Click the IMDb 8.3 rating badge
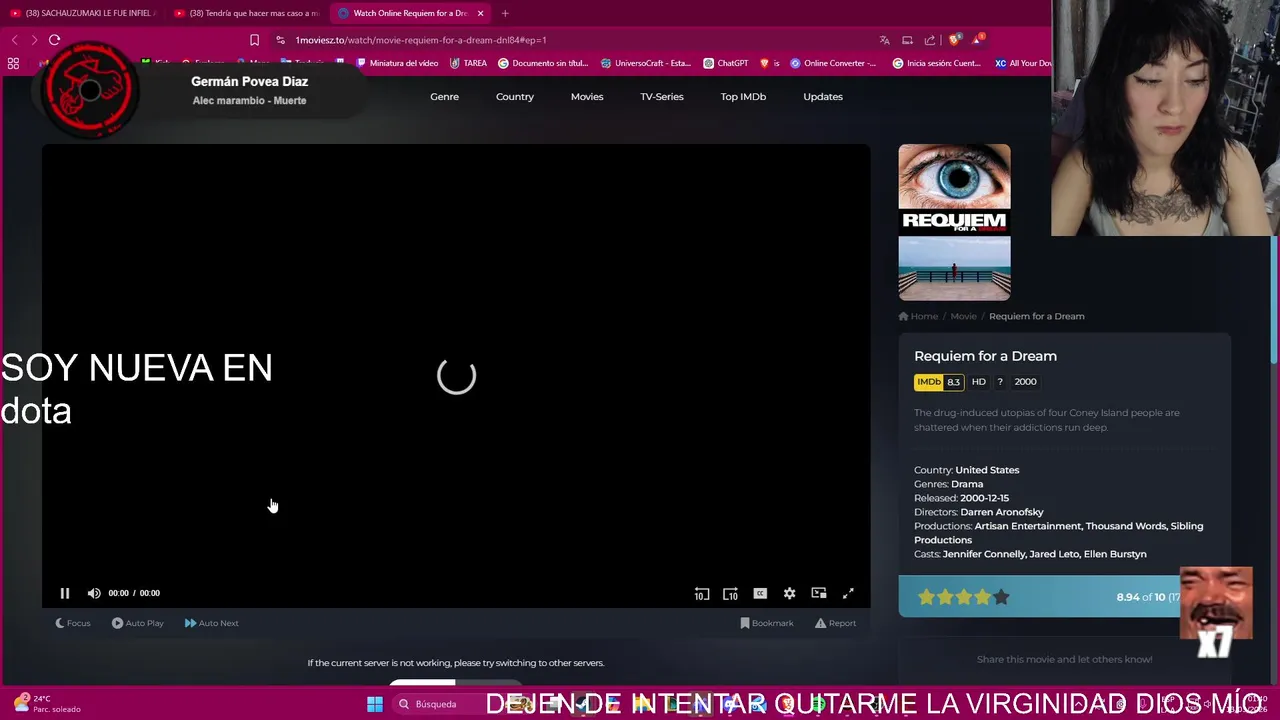This screenshot has width=1280, height=720. click(939, 382)
